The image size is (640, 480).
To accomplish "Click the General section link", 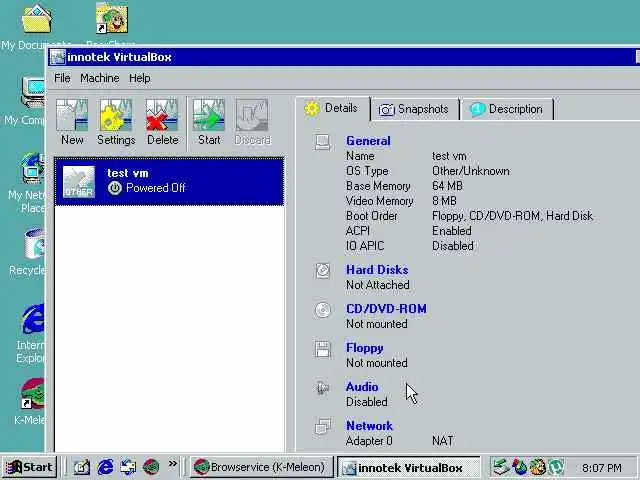I will point(368,141).
